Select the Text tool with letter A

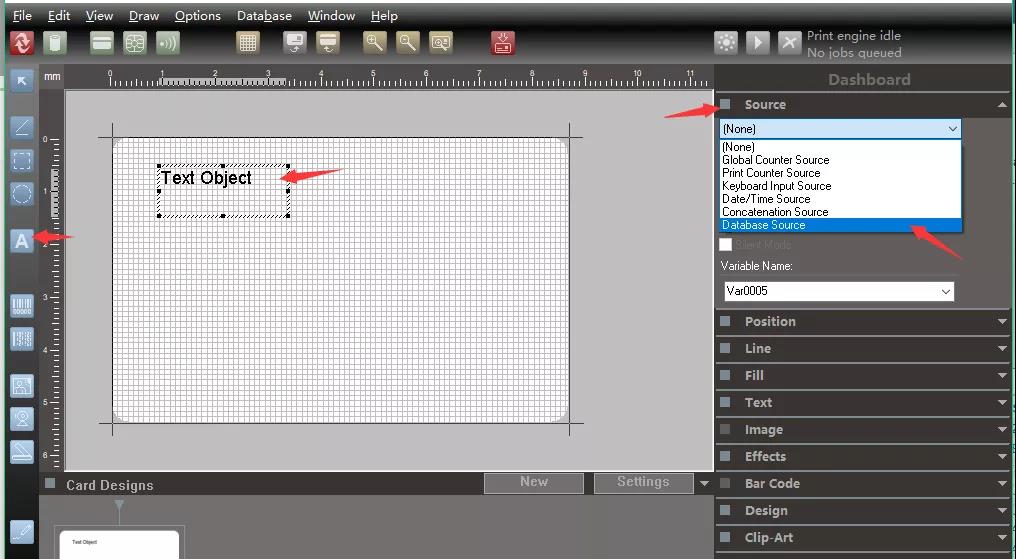[21, 241]
